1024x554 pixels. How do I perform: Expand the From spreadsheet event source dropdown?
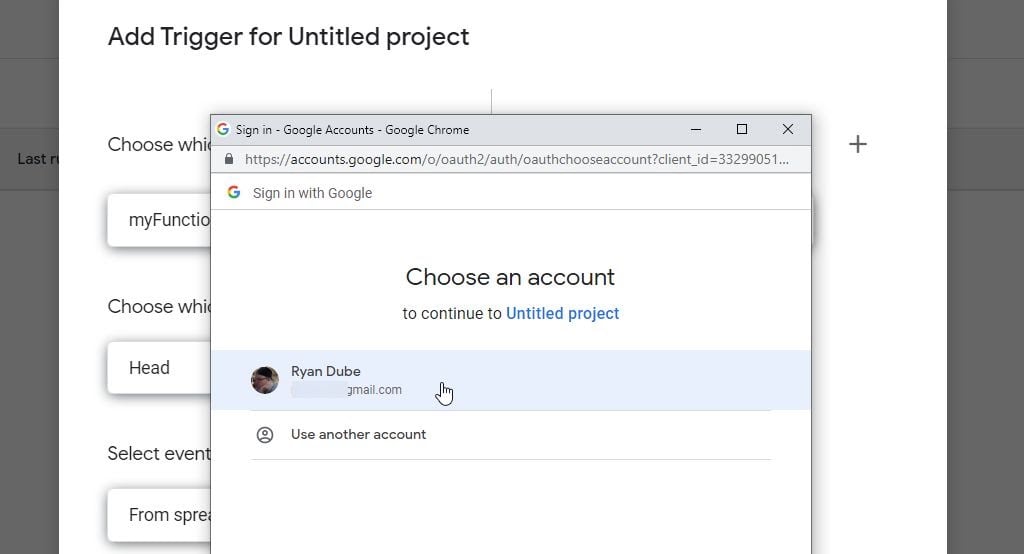(160, 515)
